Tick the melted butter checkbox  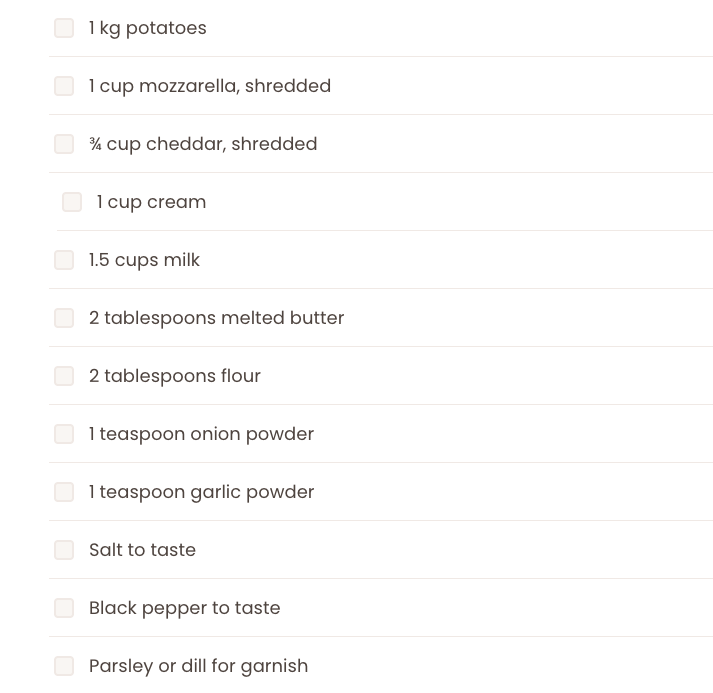coord(64,318)
